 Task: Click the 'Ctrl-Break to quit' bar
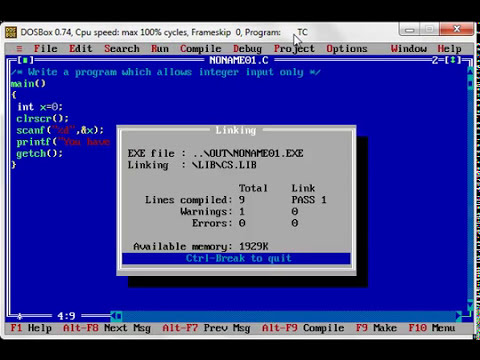(236, 258)
